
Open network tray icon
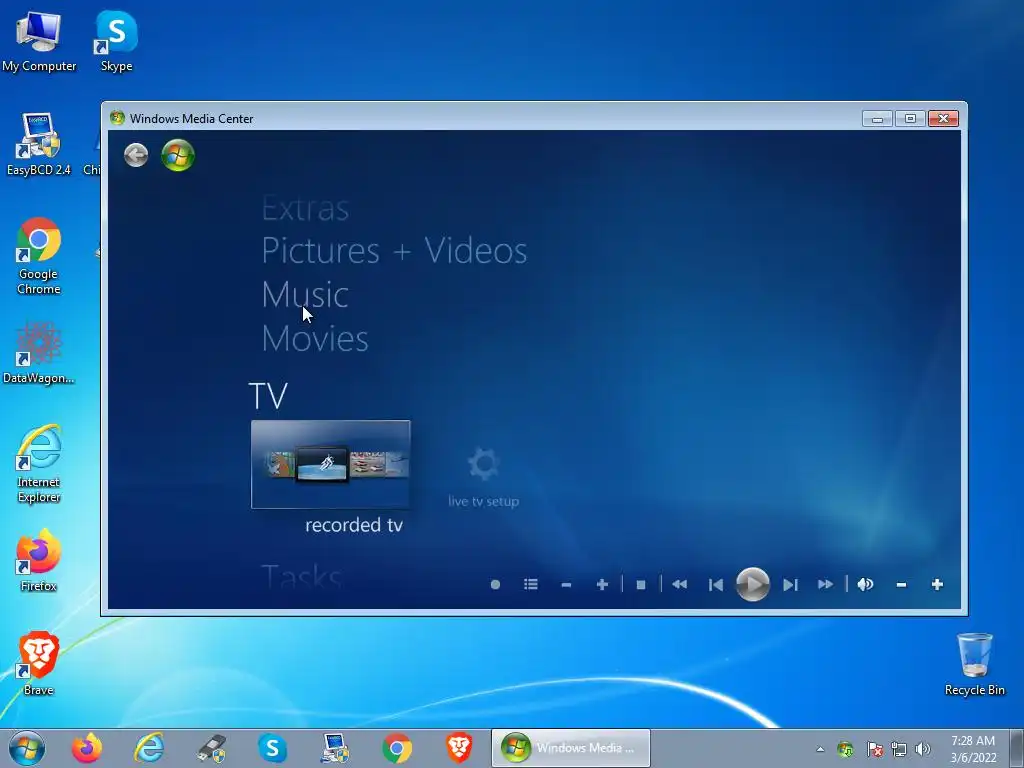[899, 749]
